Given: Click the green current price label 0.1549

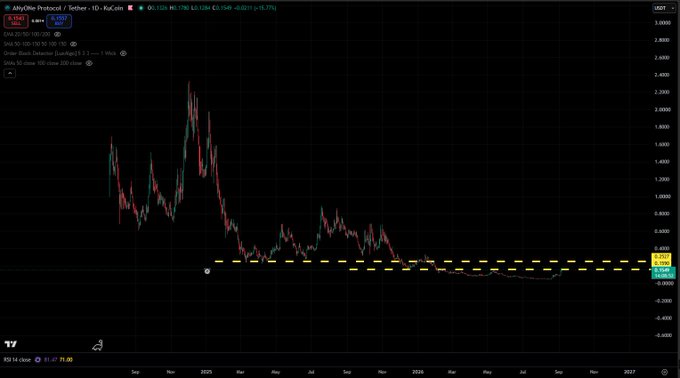Looking at the screenshot, I should pos(663,270).
